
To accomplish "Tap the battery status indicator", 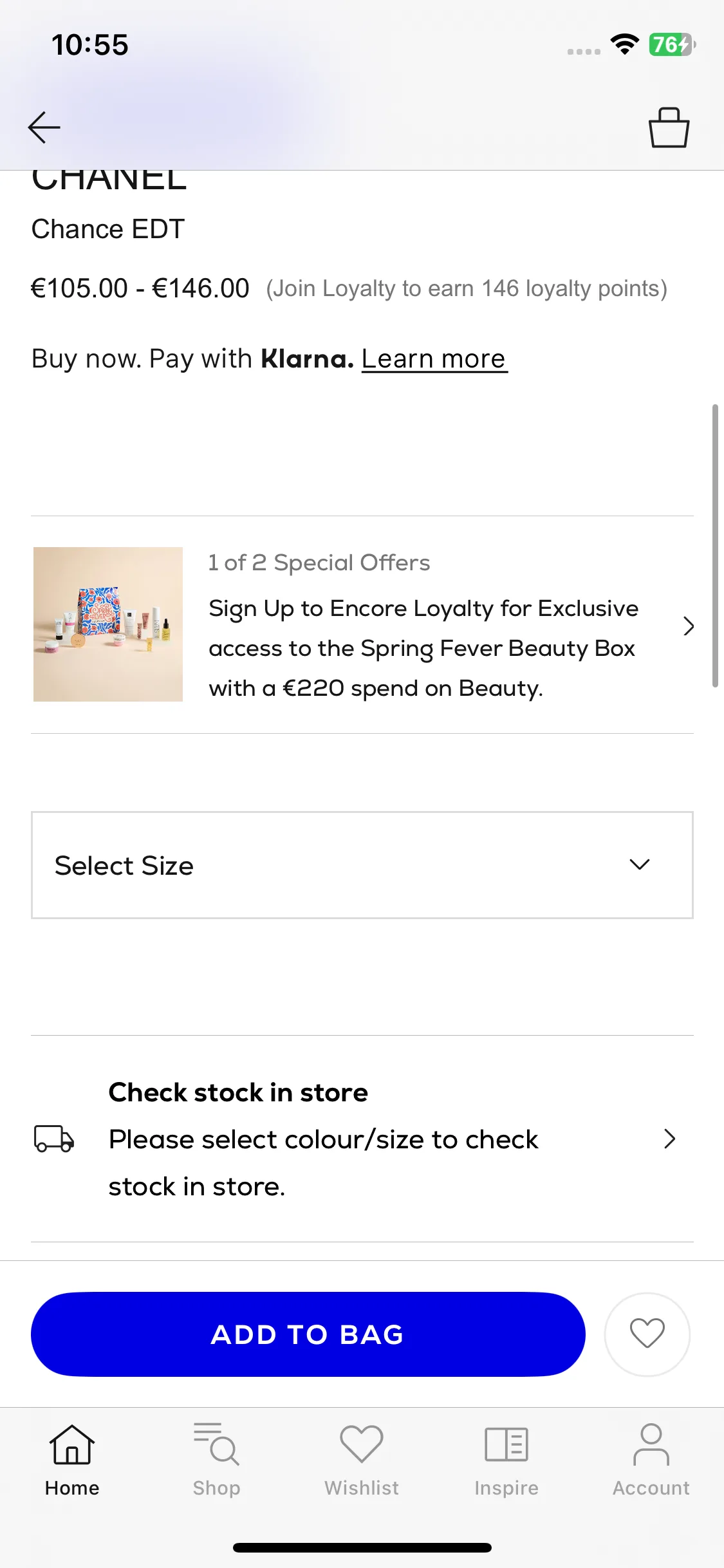I will coord(672,44).
